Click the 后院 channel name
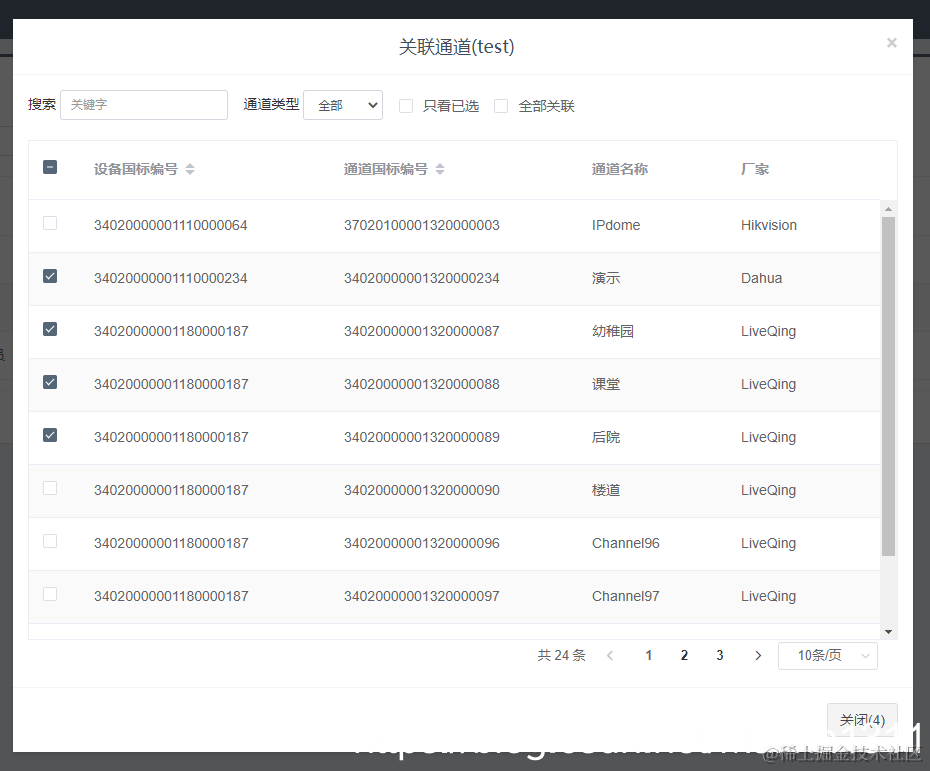The image size is (930, 771). click(x=606, y=437)
